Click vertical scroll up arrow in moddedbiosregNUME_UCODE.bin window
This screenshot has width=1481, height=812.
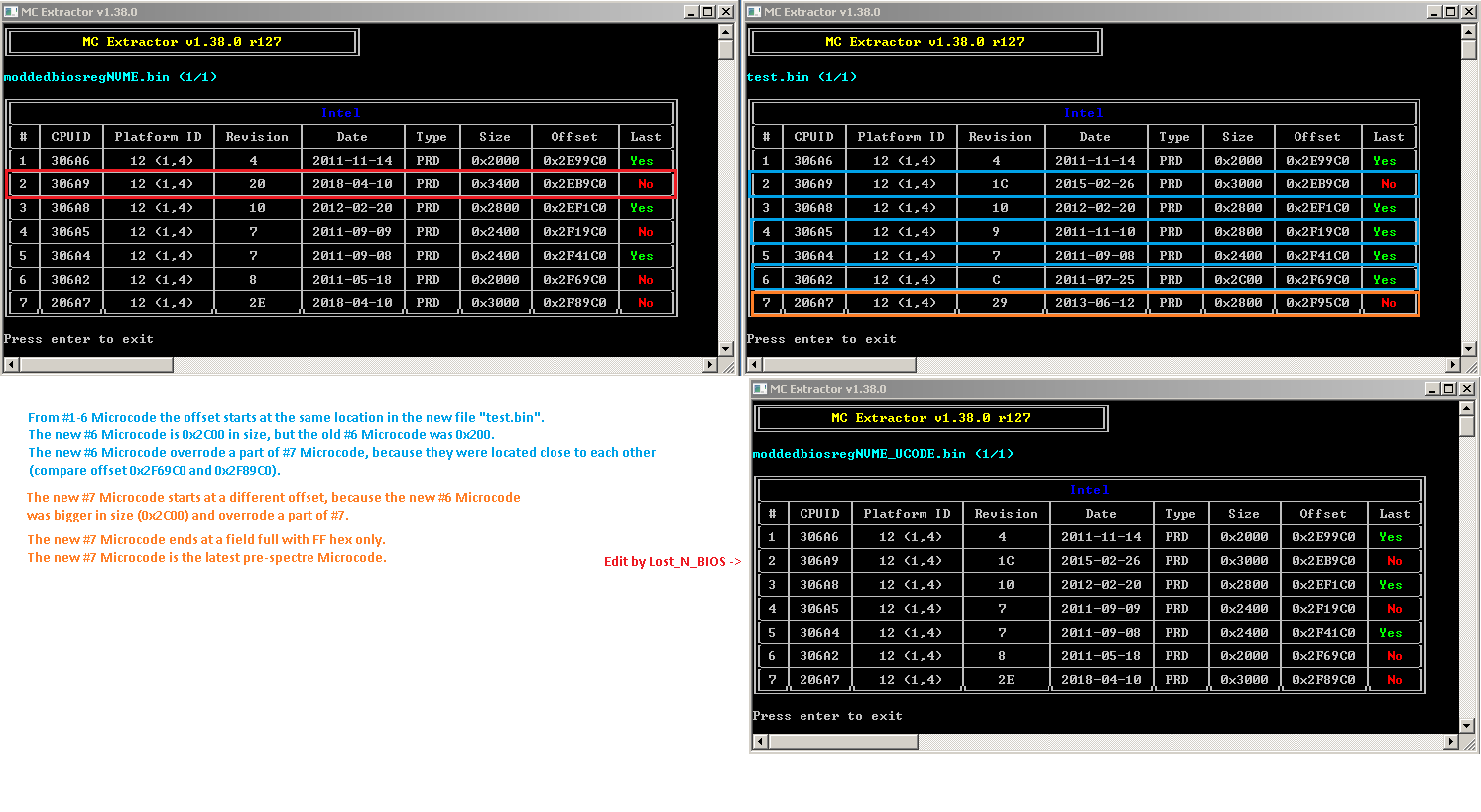point(1467,407)
